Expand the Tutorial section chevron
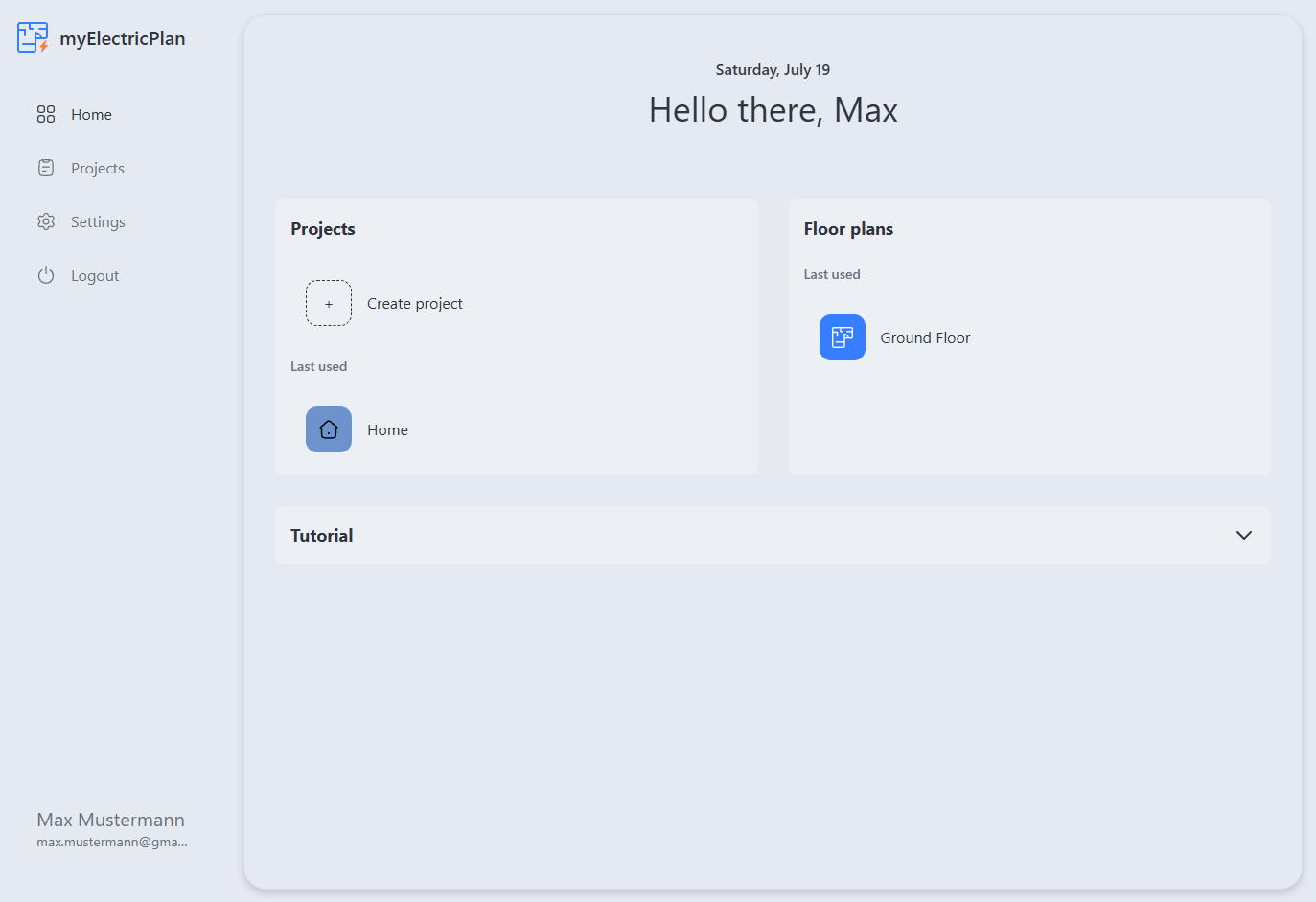This screenshot has height=902, width=1316. [x=1243, y=535]
